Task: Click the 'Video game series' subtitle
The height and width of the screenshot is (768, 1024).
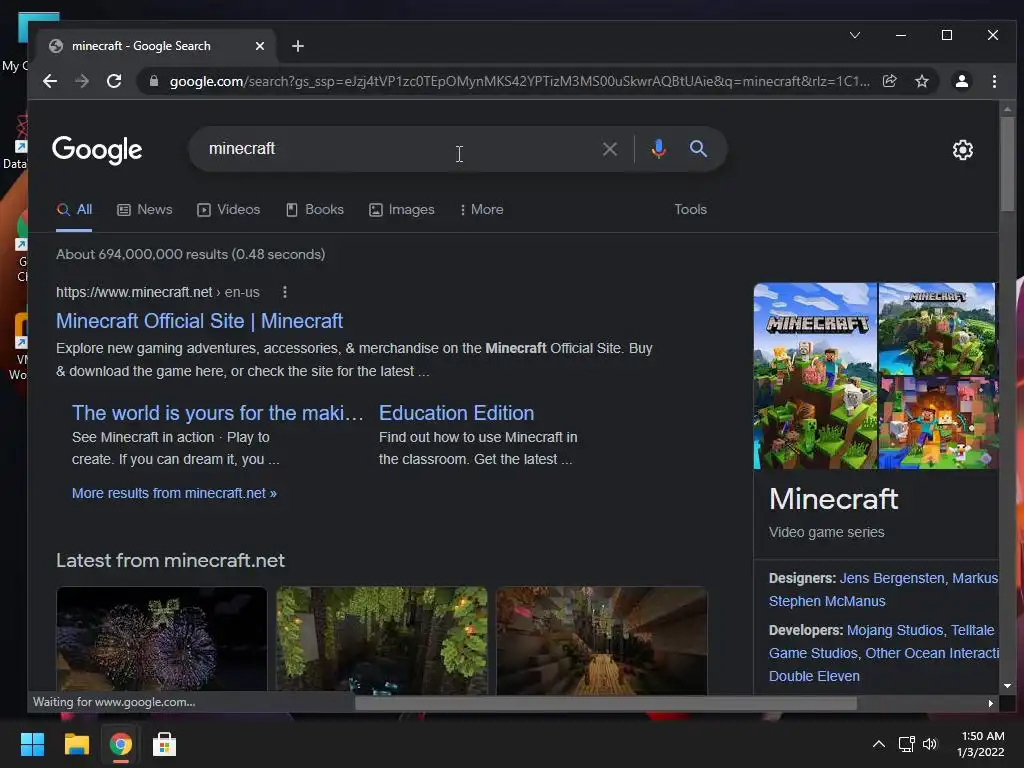Action: (x=826, y=533)
